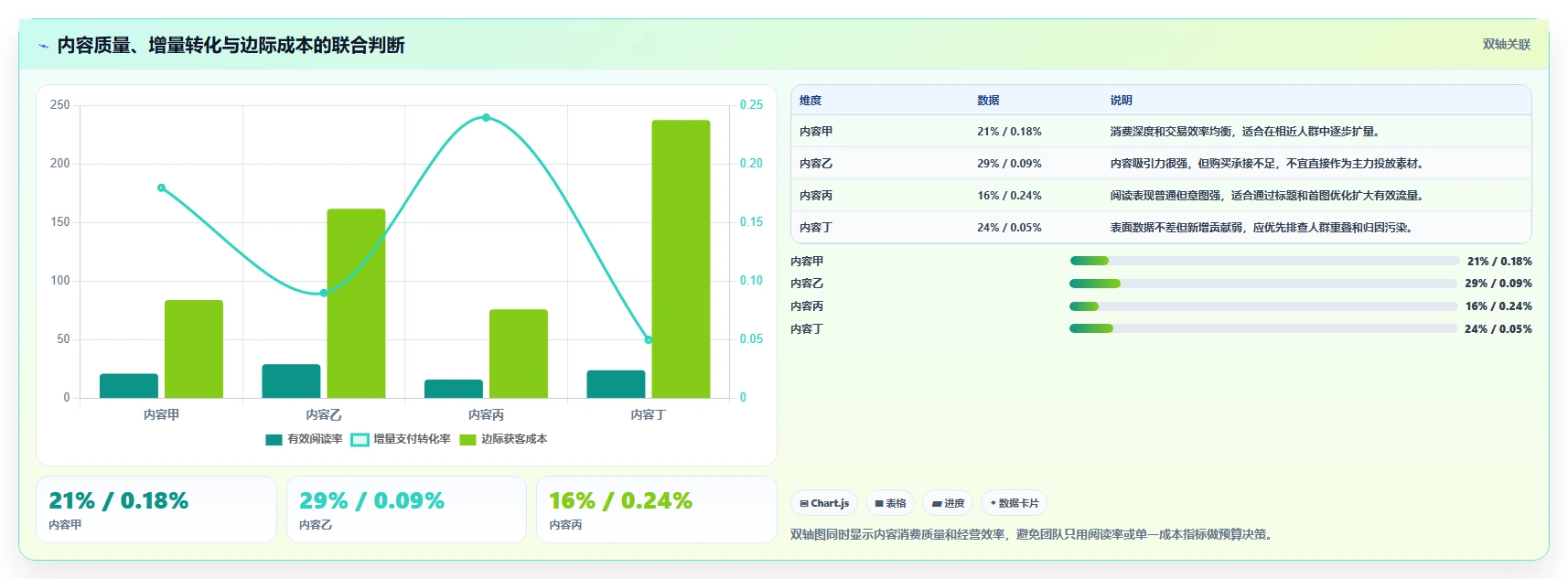Click the header icon beside the panel title

click(43, 46)
